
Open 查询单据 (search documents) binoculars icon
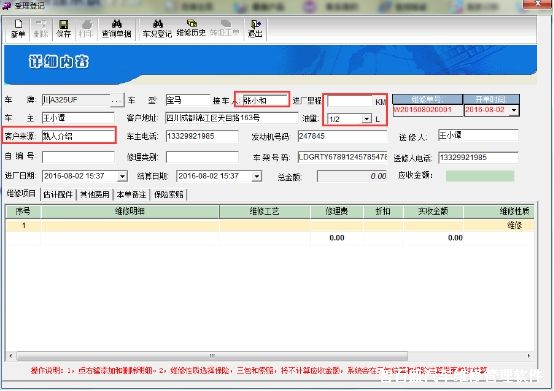(x=116, y=29)
